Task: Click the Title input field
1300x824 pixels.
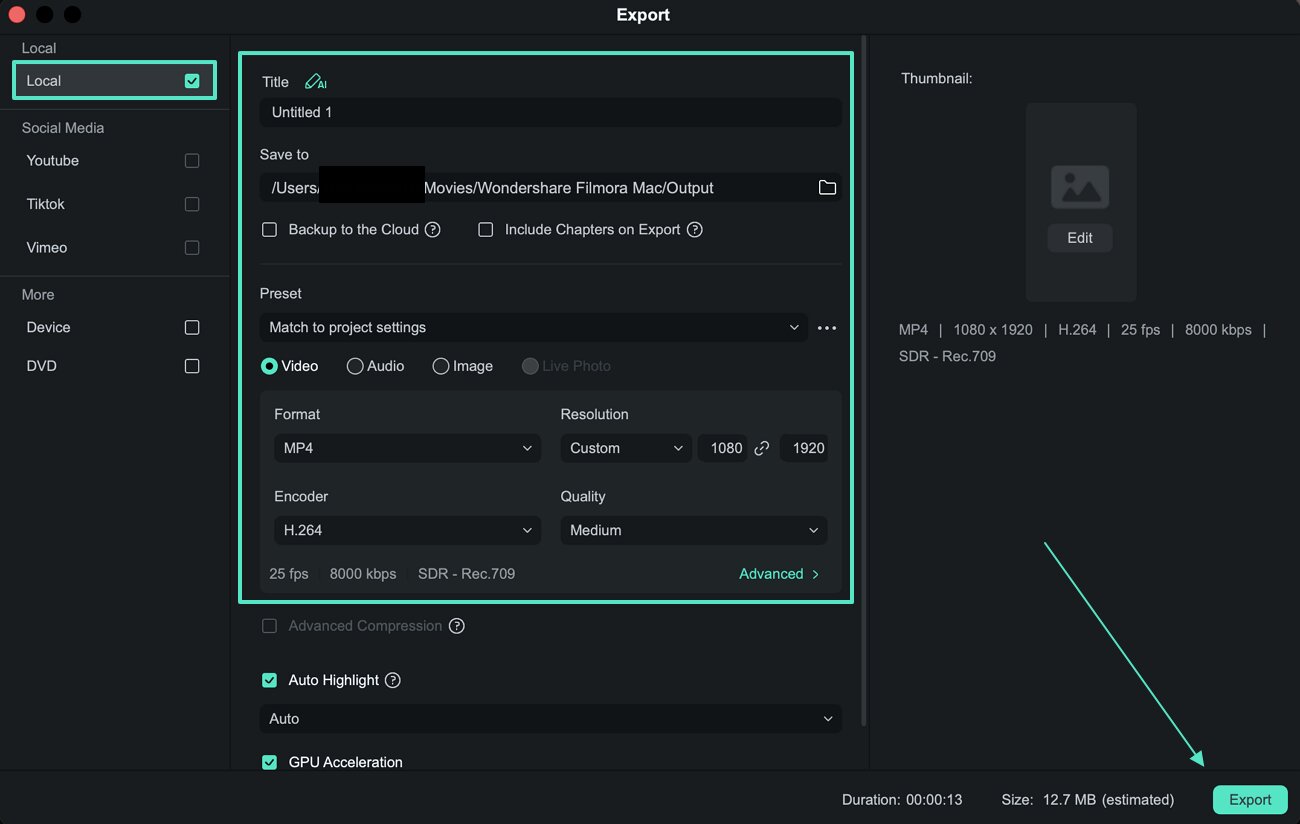Action: coord(550,112)
